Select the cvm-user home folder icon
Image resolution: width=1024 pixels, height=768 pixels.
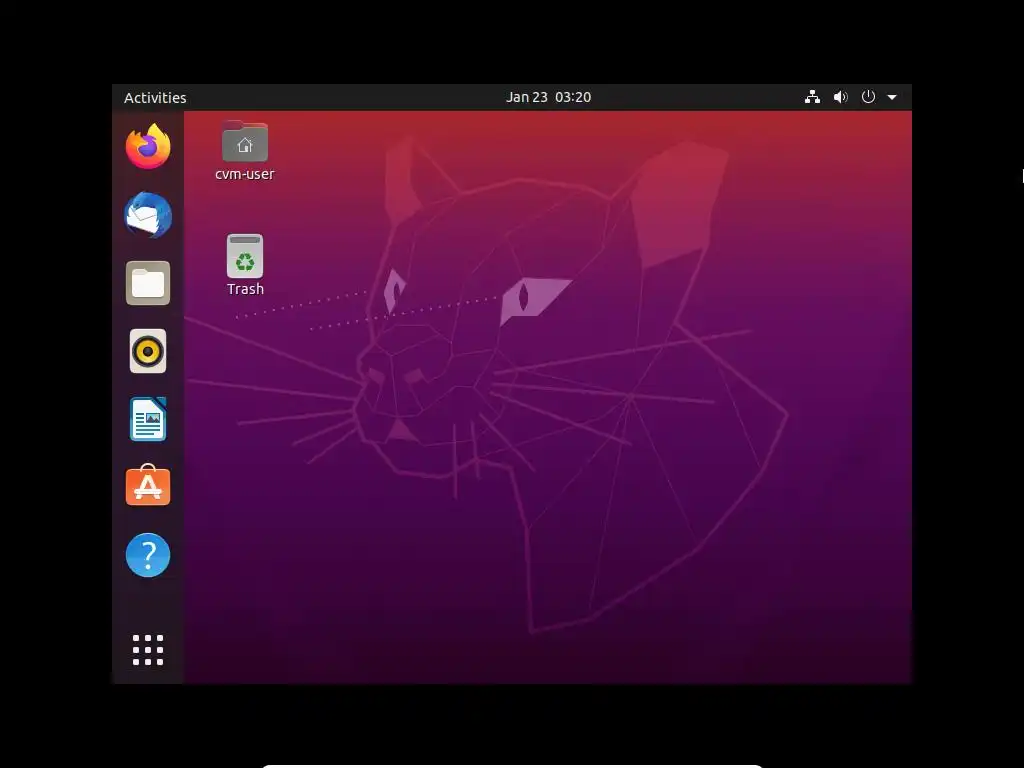pos(245,141)
